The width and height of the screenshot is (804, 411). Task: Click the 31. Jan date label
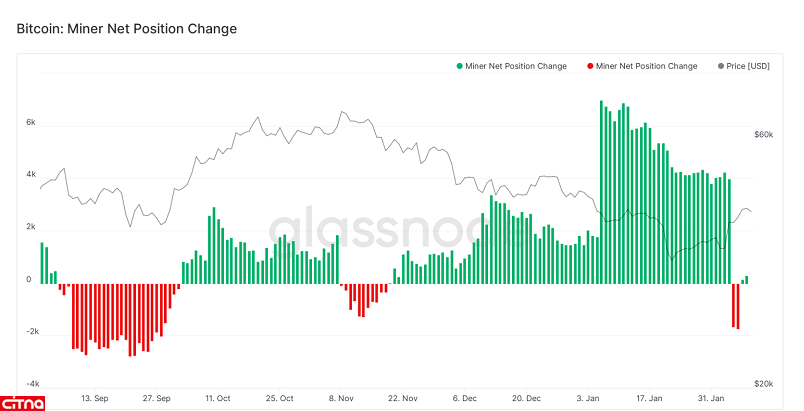(711, 398)
